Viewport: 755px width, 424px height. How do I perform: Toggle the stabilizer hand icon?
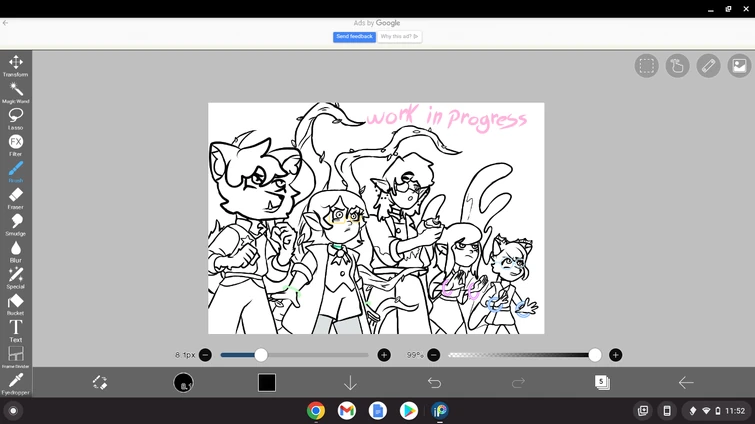click(x=677, y=65)
